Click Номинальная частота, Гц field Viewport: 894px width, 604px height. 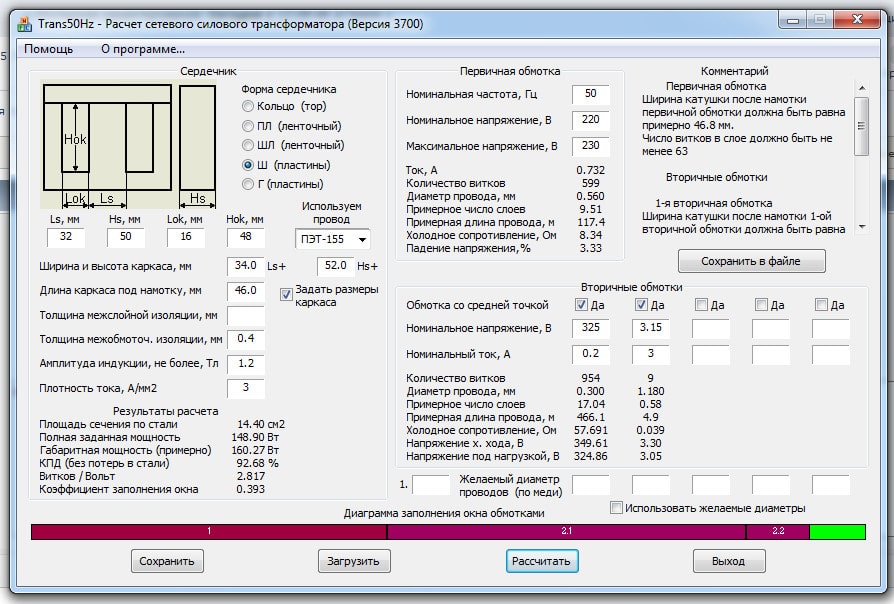[x=591, y=94]
